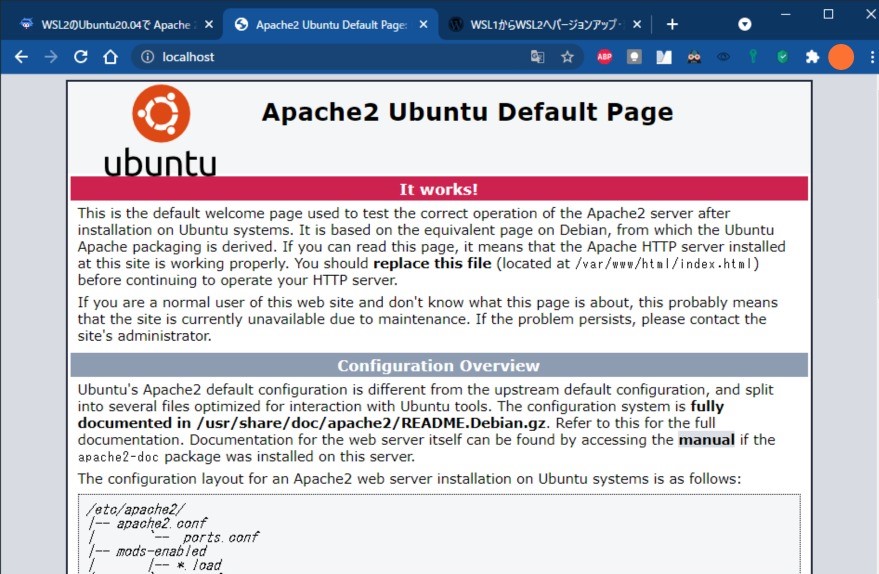Open the white folded-paper extension icon

pos(664,57)
